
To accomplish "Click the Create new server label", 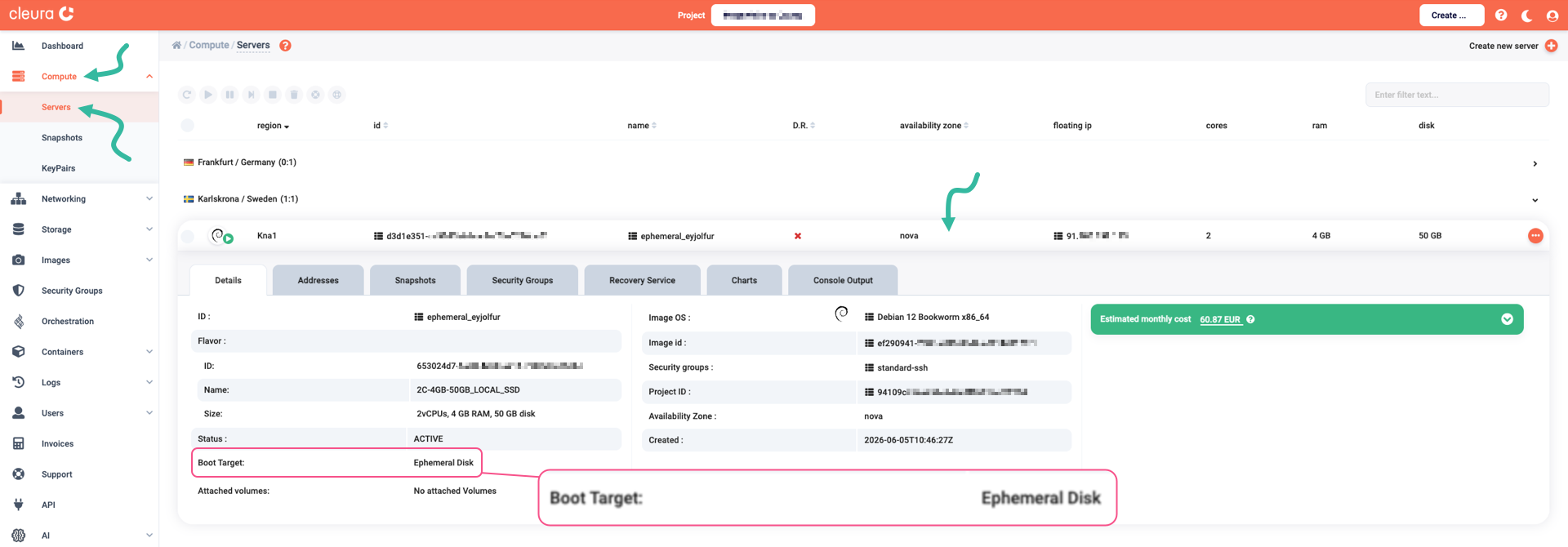I will (1503, 46).
